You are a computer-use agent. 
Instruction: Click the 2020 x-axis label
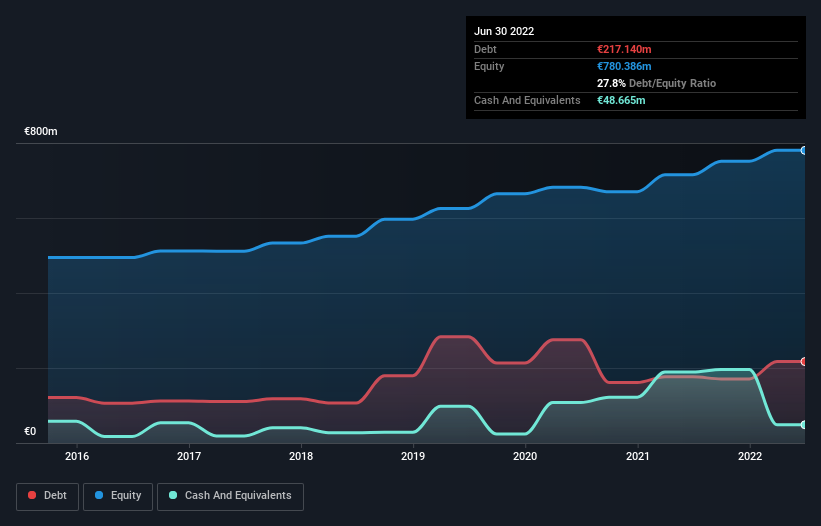point(525,456)
